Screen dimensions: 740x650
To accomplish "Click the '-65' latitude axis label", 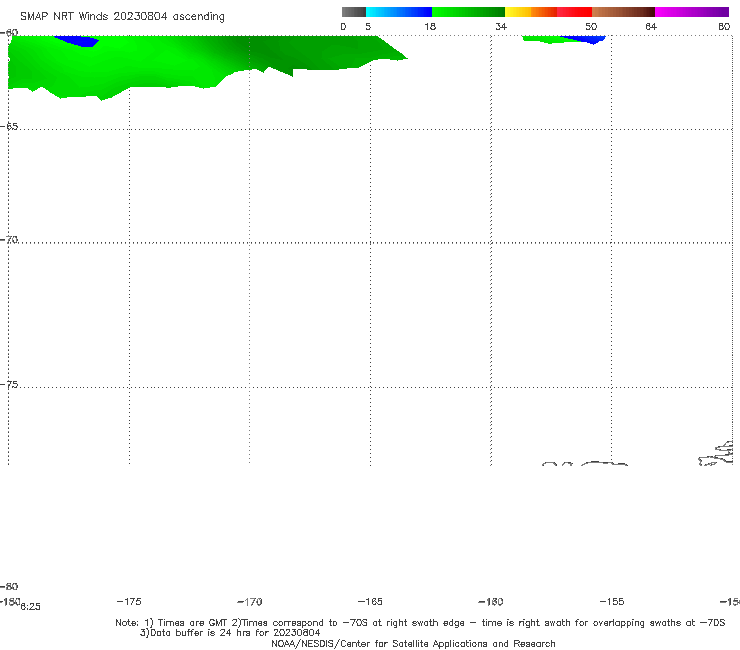I will (x=9, y=127).
